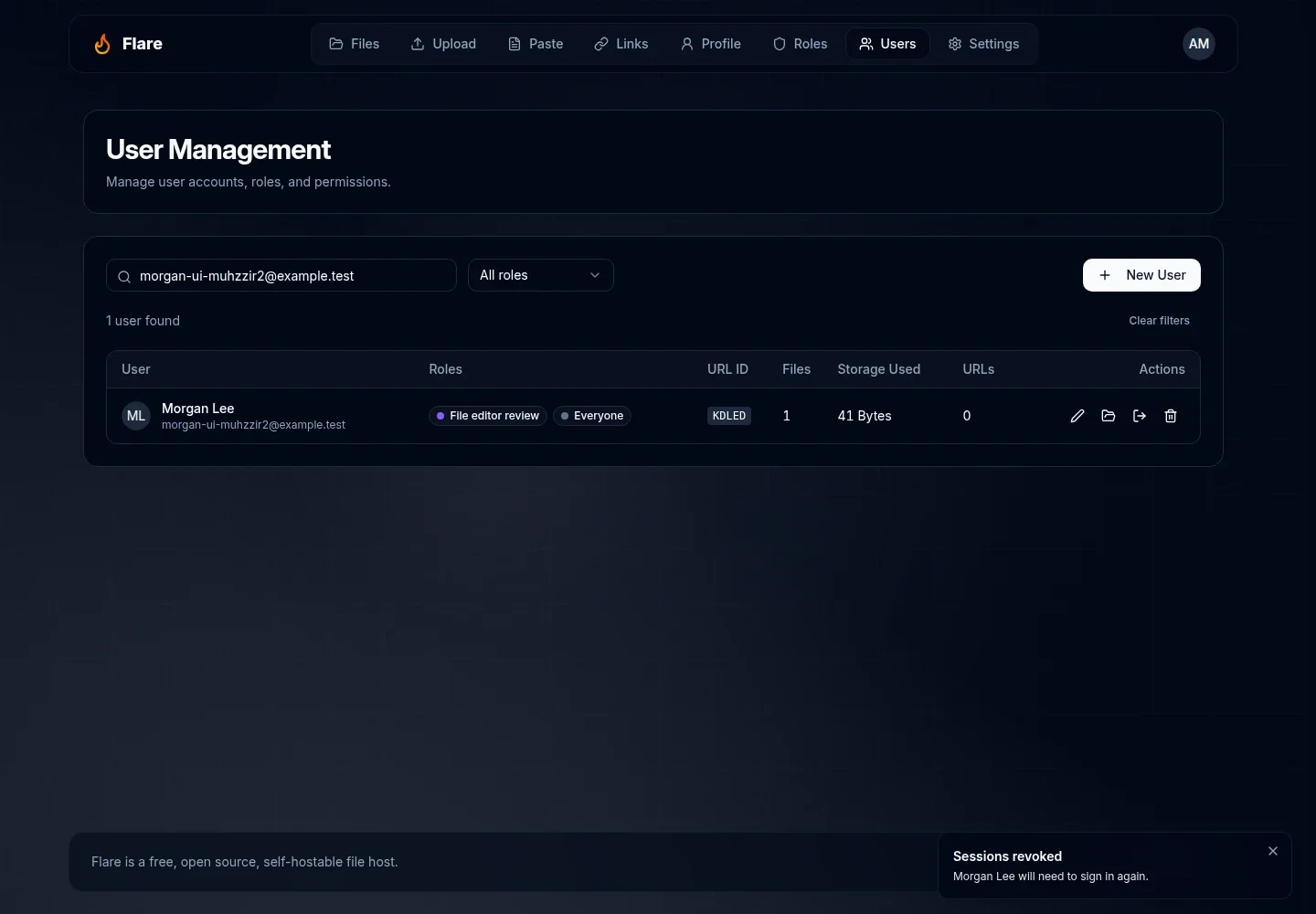The height and width of the screenshot is (914, 1316).
Task: Revoke Morgan Lee's sessions via logout icon
Action: click(x=1140, y=416)
